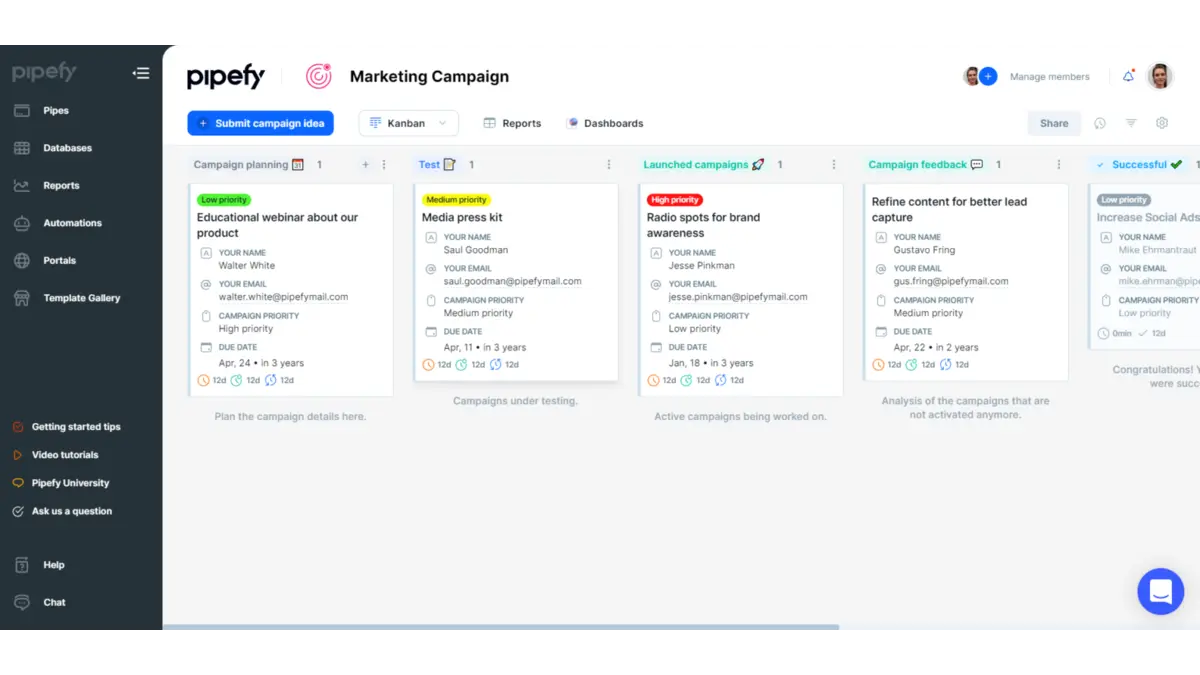Click the yellow Medium priority label
This screenshot has height=675, width=1200.
coord(456,200)
